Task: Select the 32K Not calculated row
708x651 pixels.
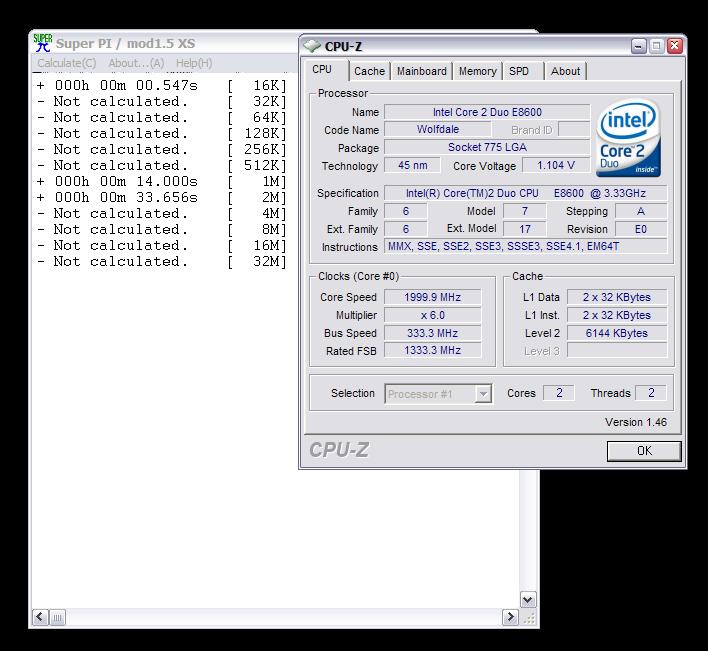Action: [162, 102]
